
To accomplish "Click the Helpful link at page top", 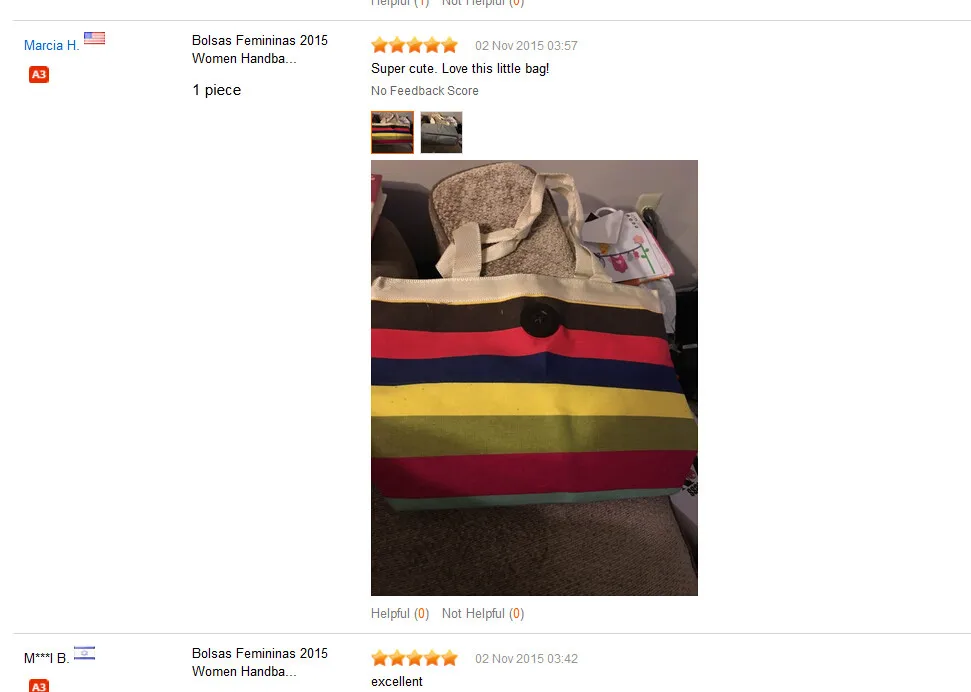I will point(400,3).
